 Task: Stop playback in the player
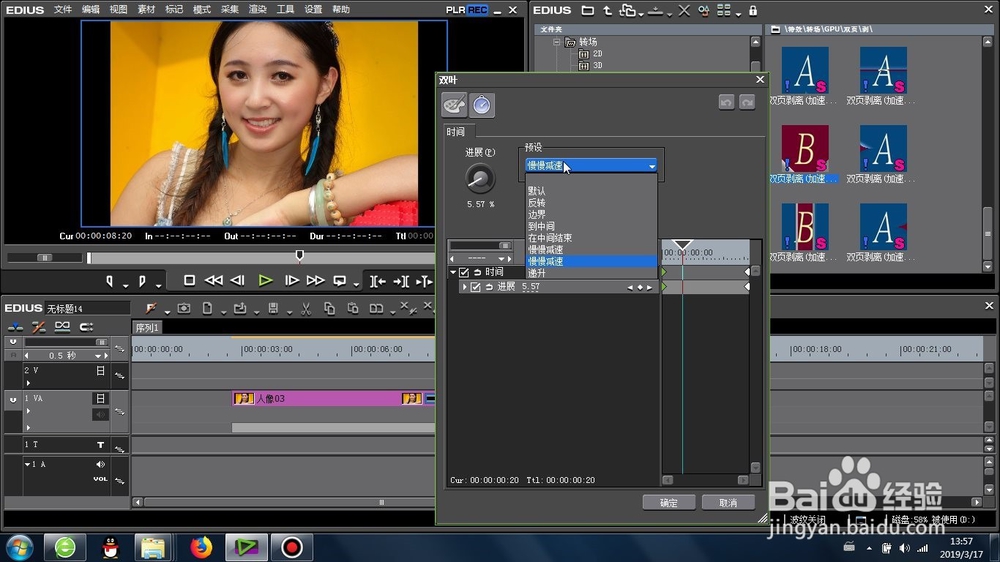pos(189,281)
